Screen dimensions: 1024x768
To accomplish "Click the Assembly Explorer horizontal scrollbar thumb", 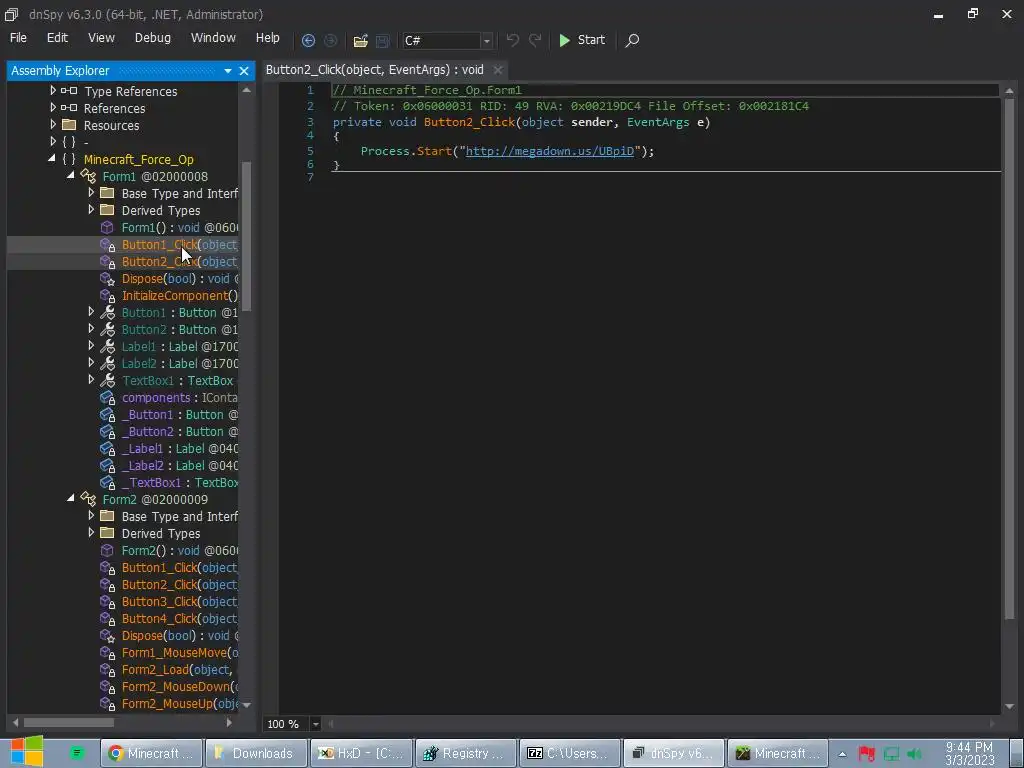I will coord(69,722).
